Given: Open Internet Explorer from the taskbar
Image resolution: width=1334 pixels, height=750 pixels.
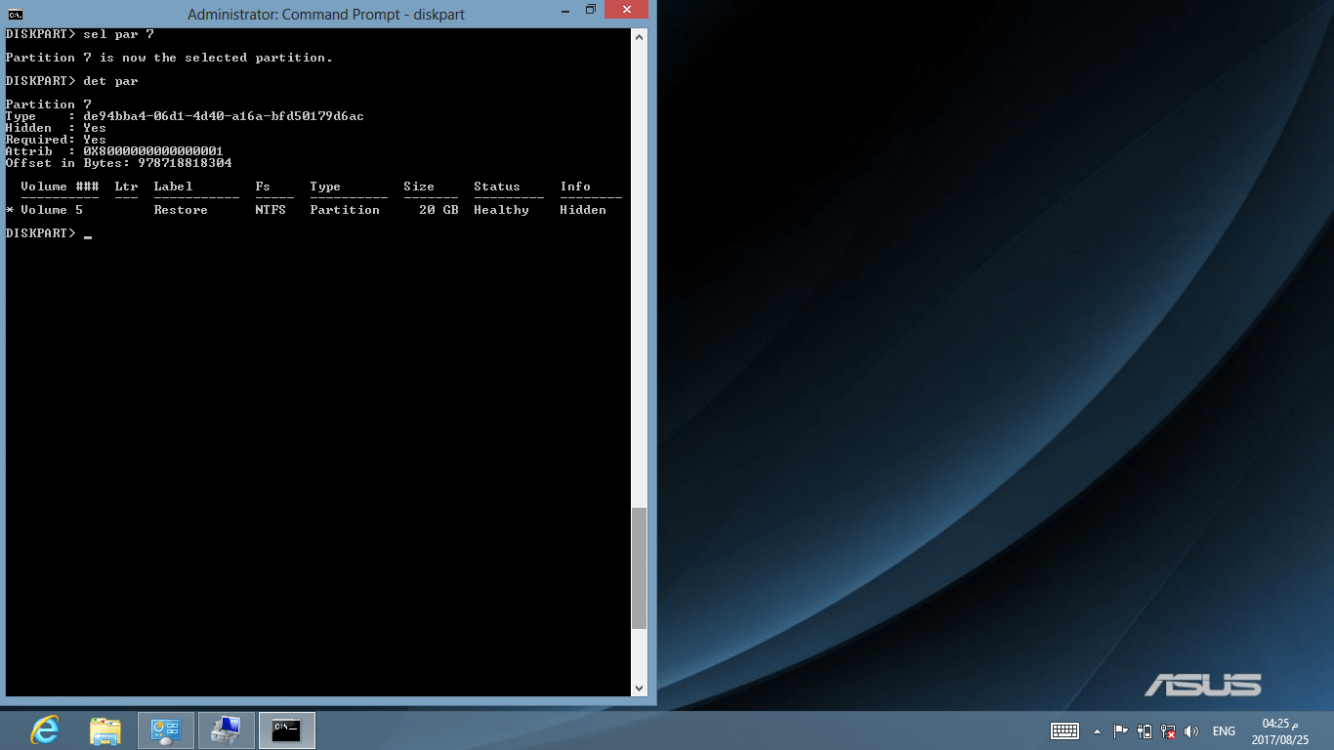Looking at the screenshot, I should [x=45, y=731].
